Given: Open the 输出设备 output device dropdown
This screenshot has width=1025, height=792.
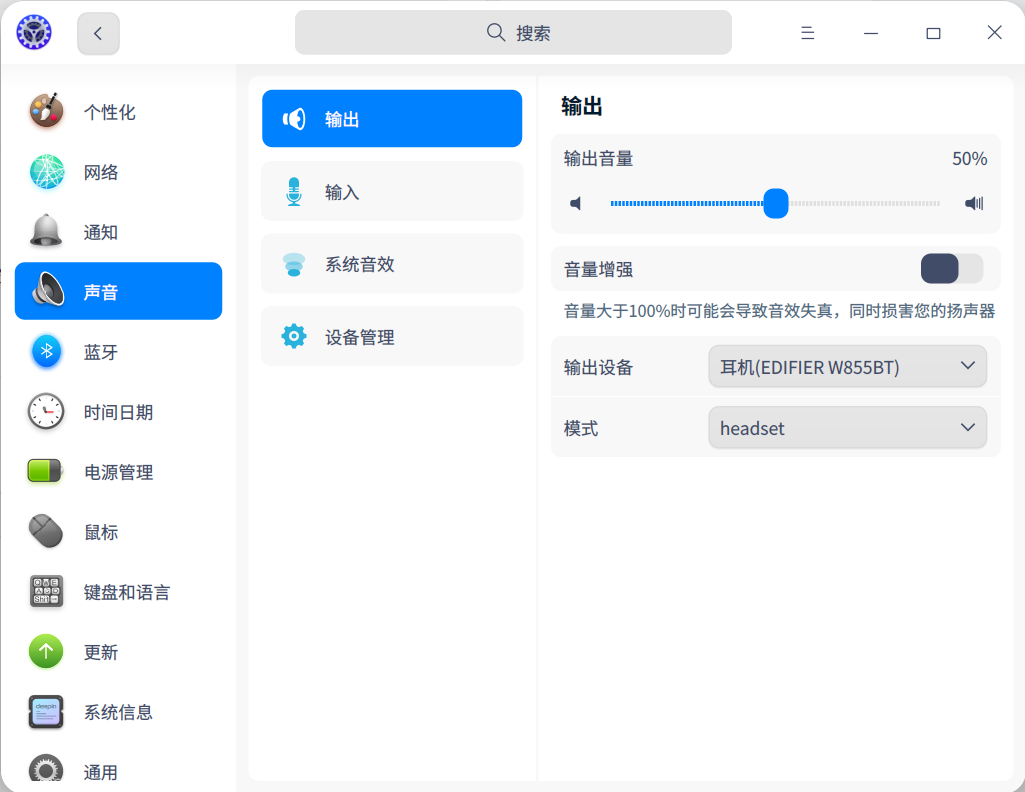Looking at the screenshot, I should coord(846,366).
